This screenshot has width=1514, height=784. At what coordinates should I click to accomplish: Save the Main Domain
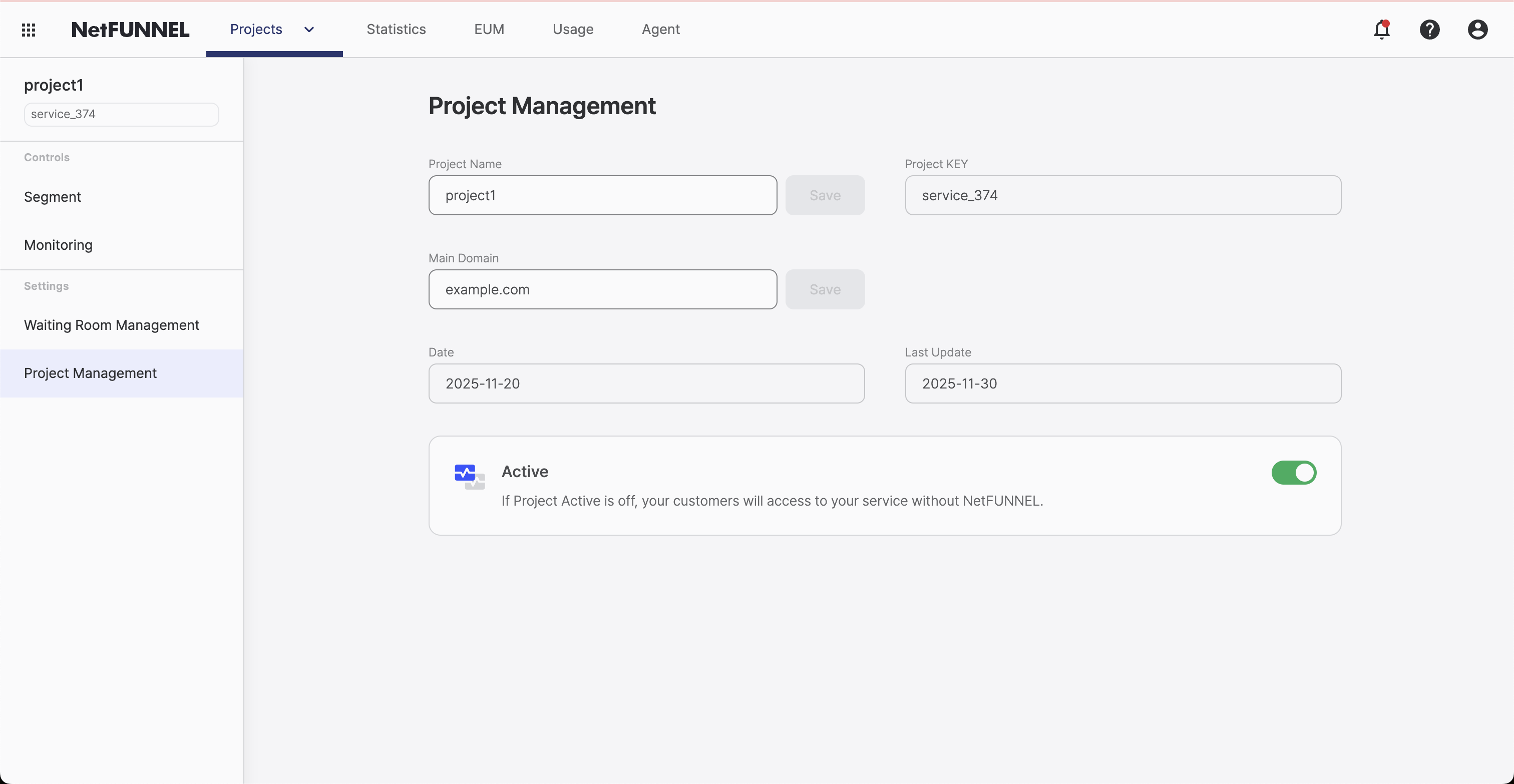825,289
